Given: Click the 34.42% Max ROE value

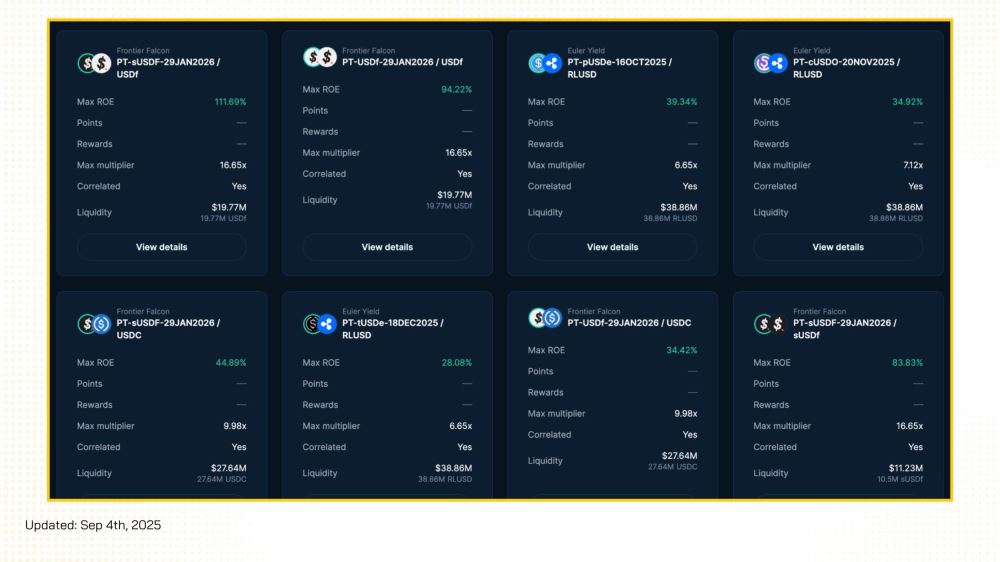Looking at the screenshot, I should coord(682,351).
